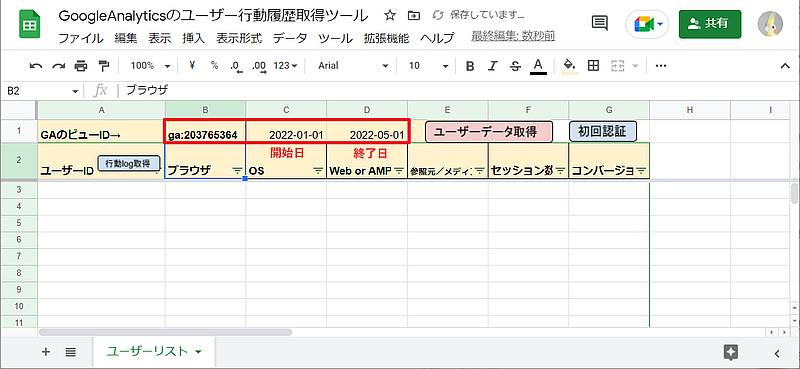Move document to folder icon
Screen dimensions: 800x369
pos(413,16)
